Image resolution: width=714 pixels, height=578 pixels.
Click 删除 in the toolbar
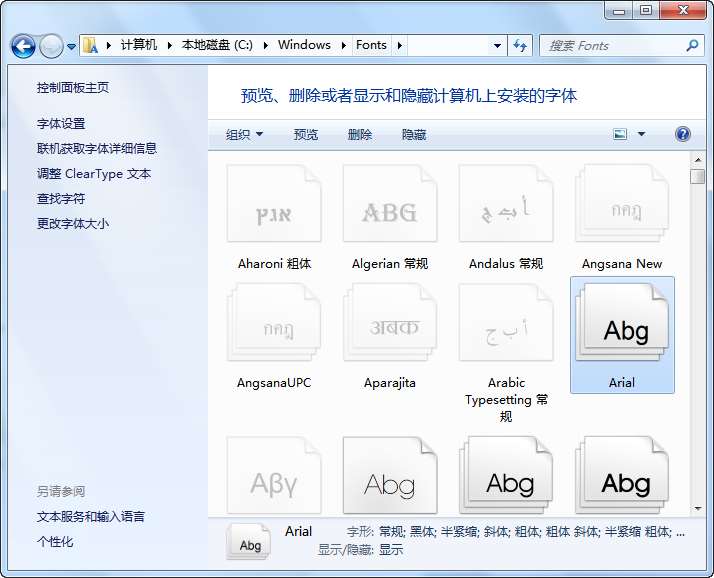(x=360, y=134)
